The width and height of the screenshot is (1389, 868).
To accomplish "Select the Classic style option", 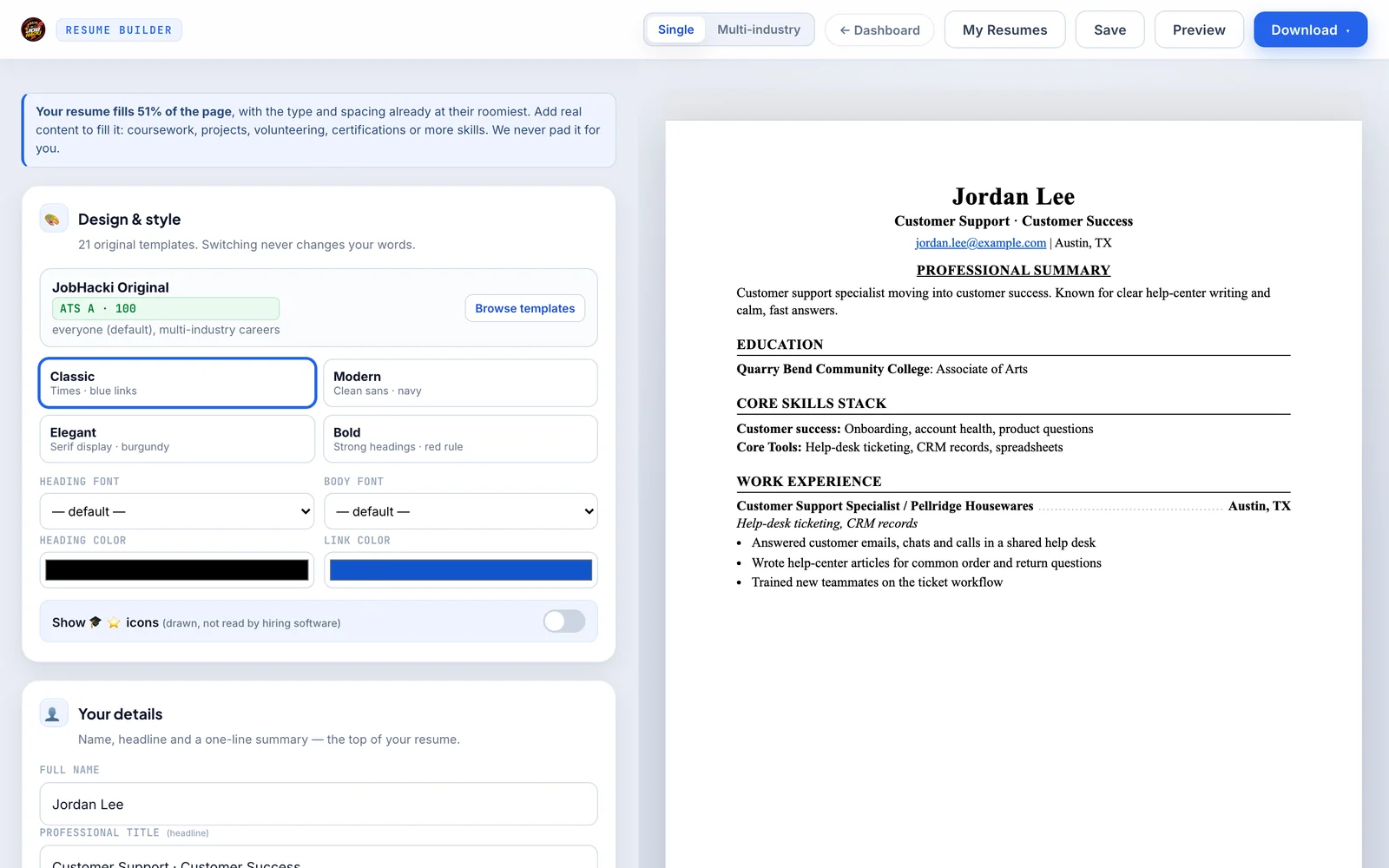I will click(177, 383).
